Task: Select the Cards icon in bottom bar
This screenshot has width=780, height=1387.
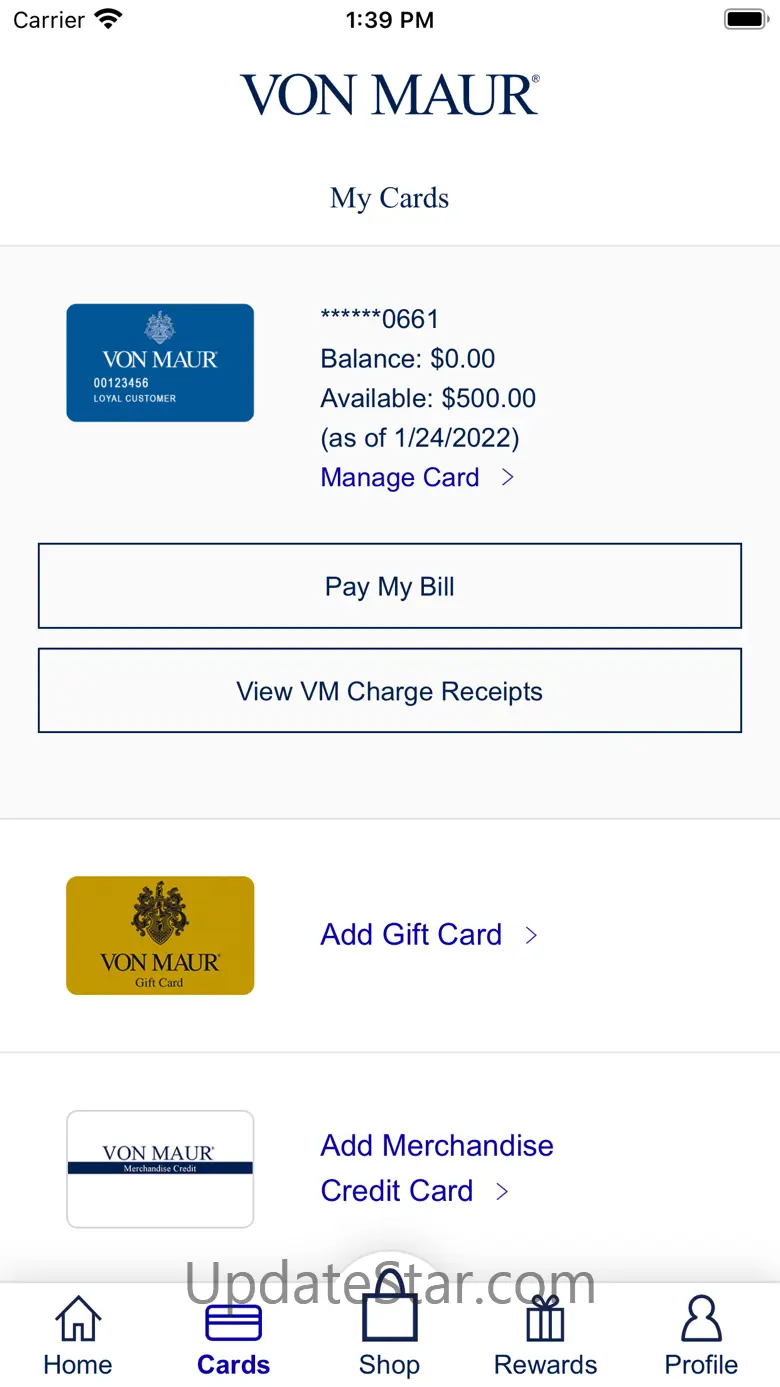Action: [x=233, y=1322]
